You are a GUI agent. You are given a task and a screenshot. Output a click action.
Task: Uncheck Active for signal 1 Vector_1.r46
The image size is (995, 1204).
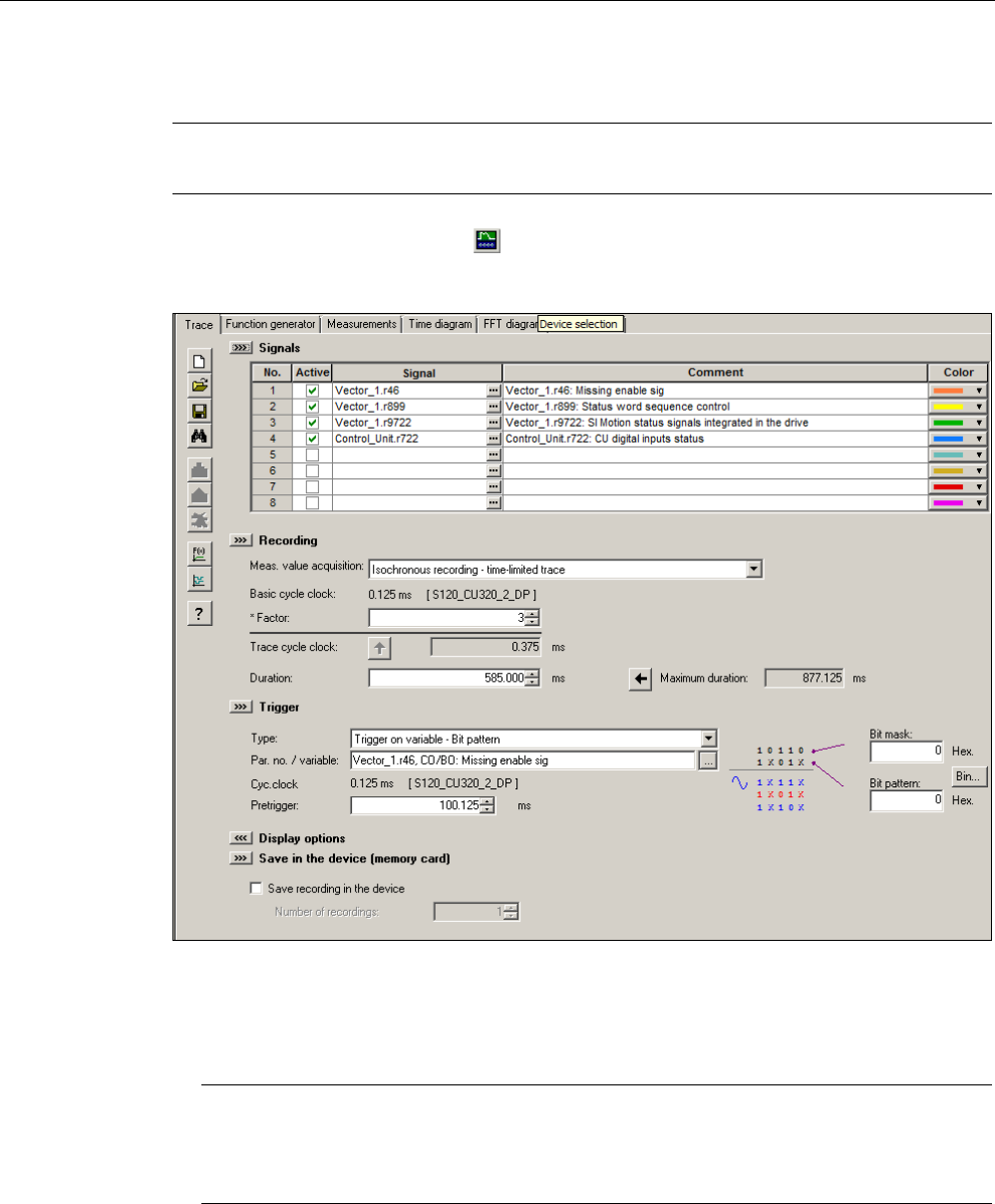(312, 392)
